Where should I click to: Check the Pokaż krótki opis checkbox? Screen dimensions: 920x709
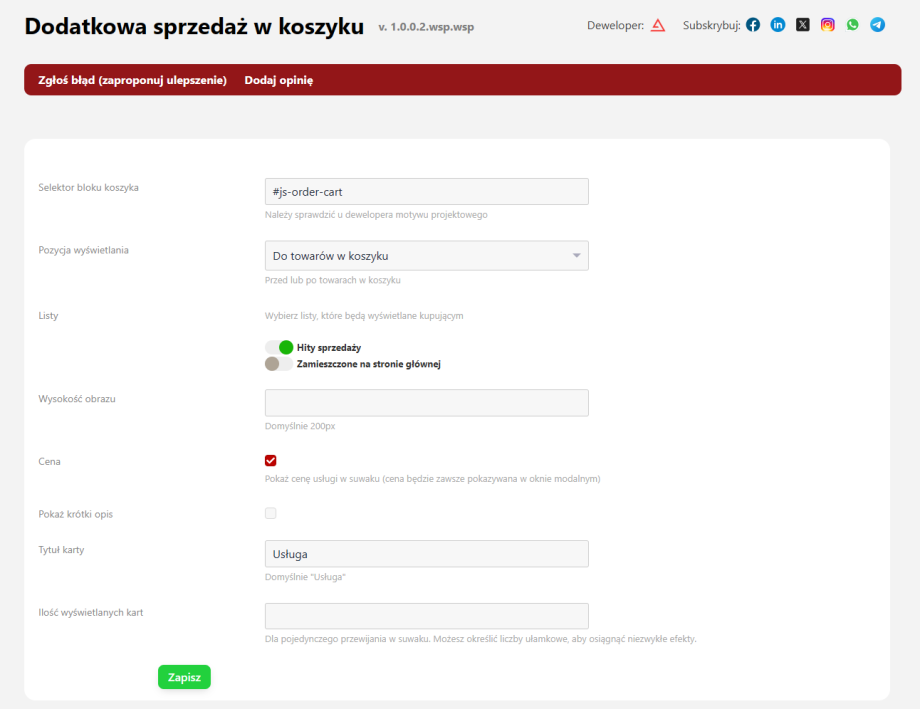(x=270, y=513)
